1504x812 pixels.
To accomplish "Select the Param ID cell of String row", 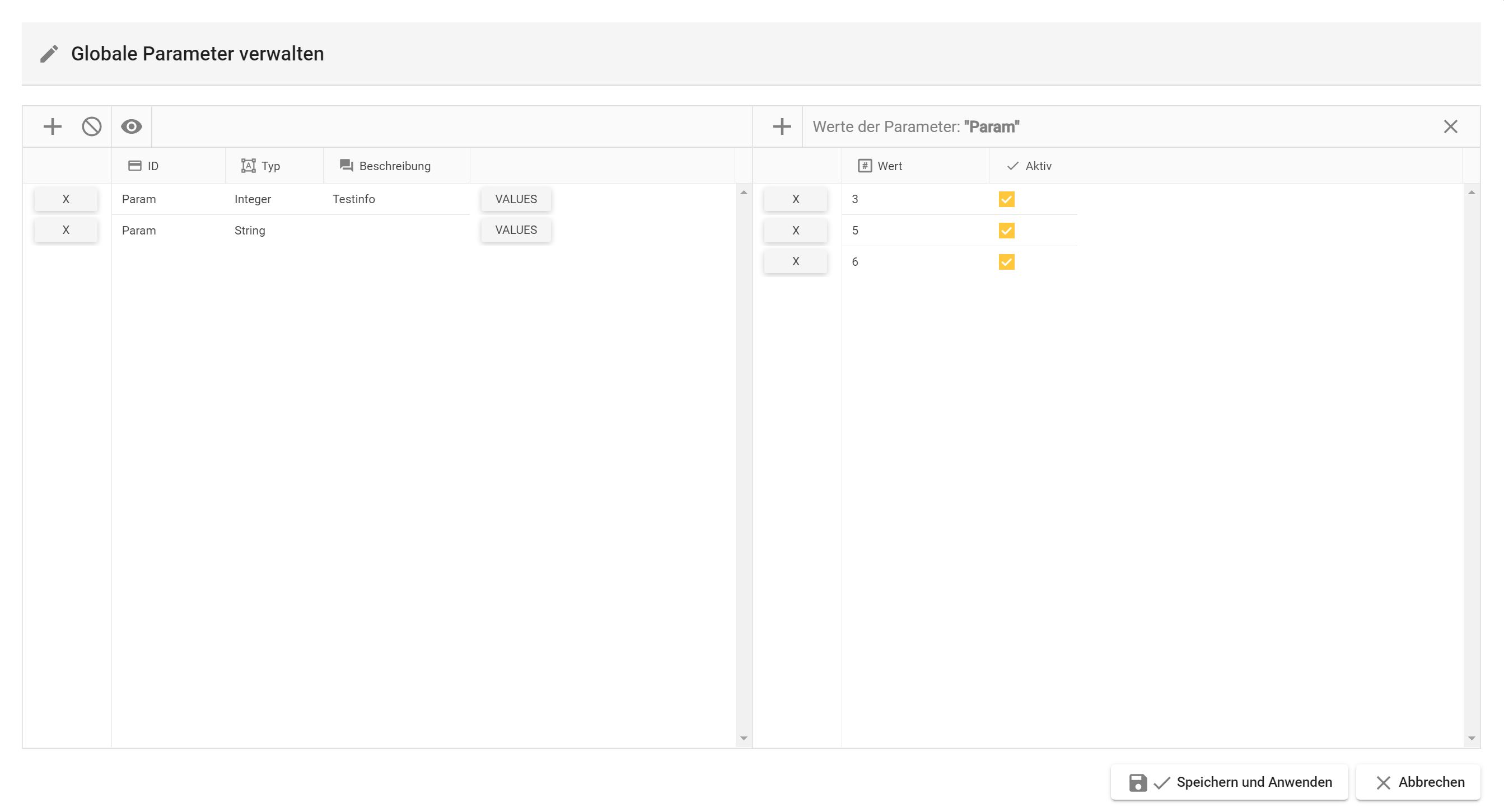I will click(x=168, y=231).
